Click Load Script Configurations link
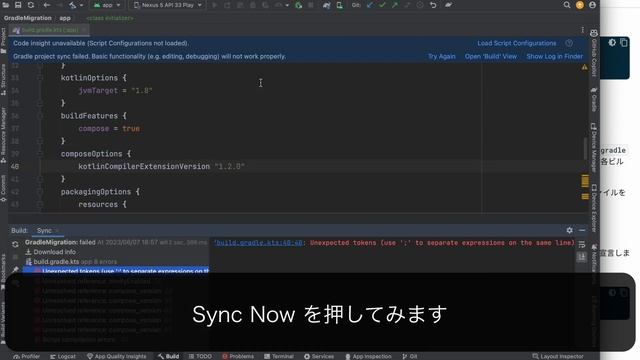Viewport: 640px width, 360px height. (x=517, y=43)
